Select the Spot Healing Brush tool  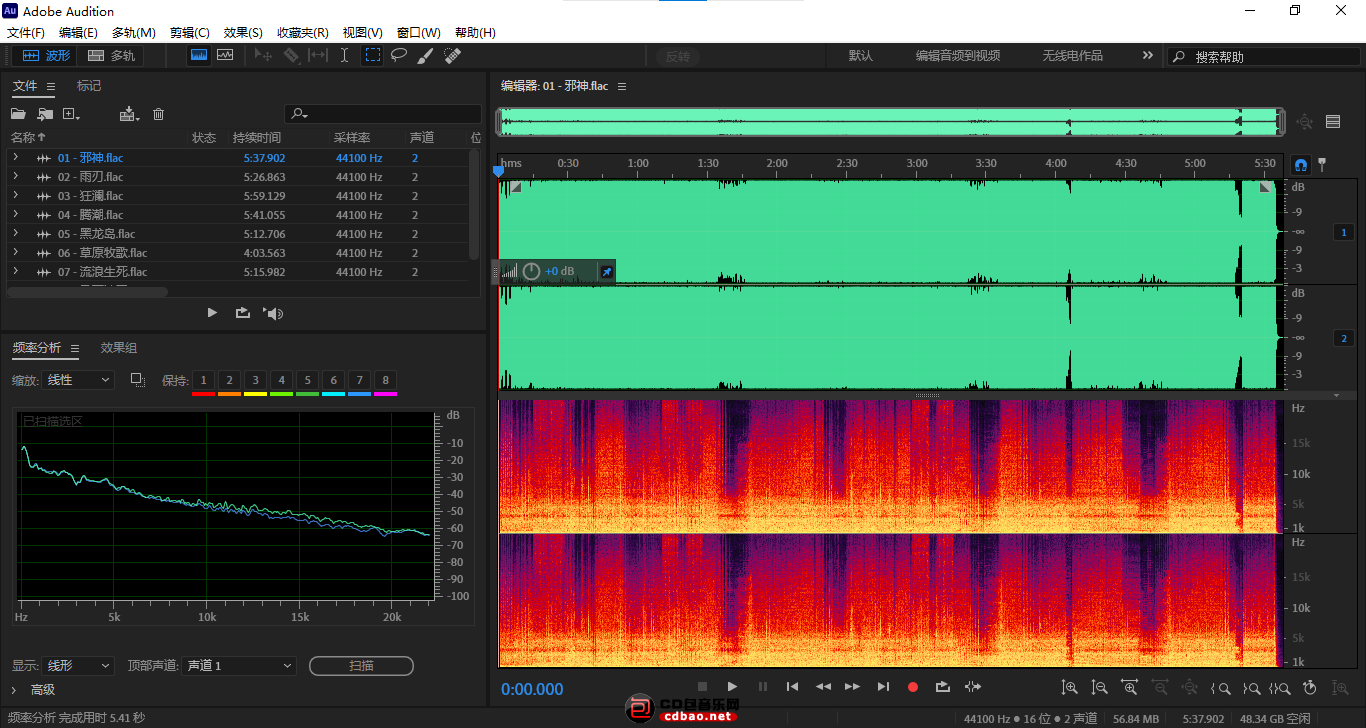point(452,56)
